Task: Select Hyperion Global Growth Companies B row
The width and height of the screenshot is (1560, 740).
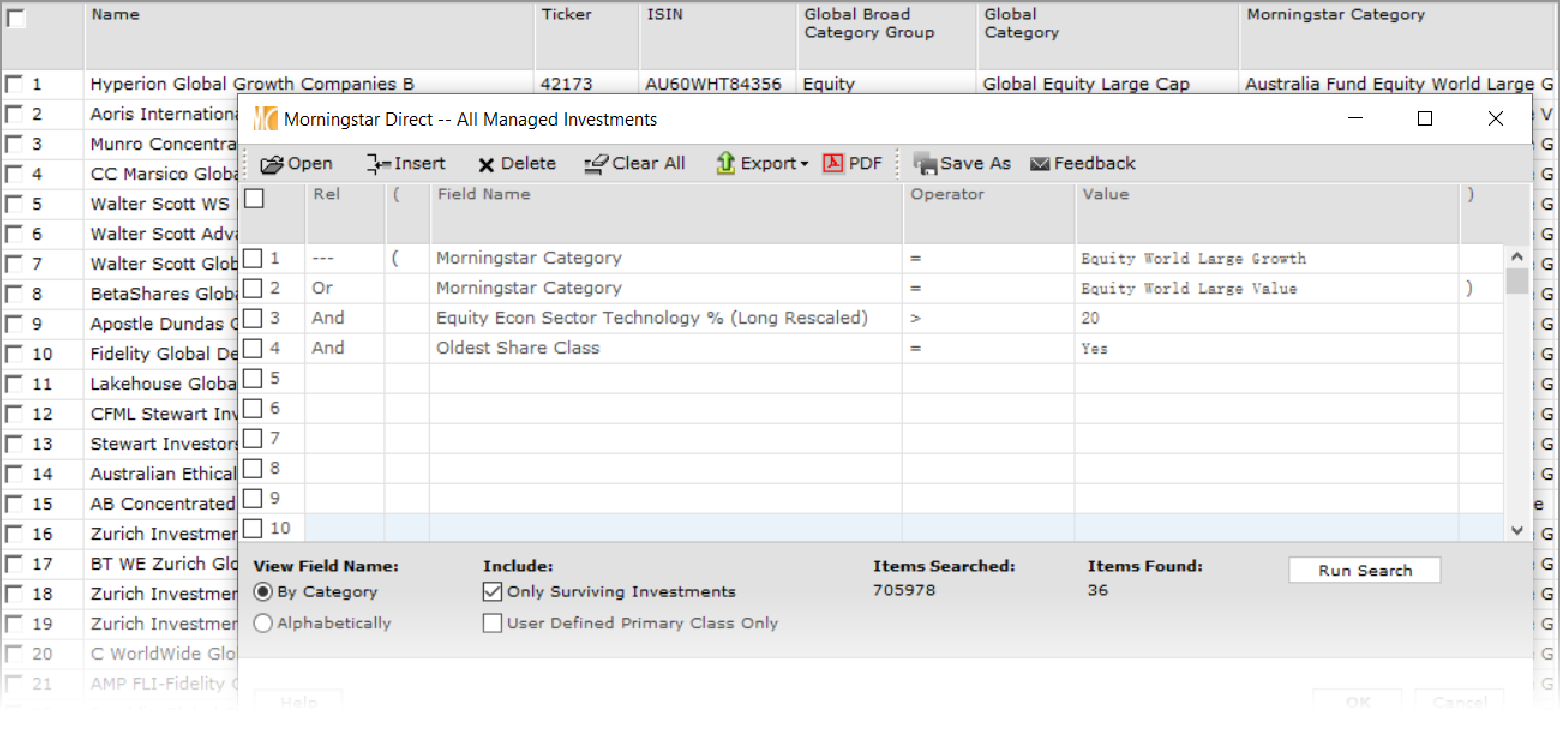Action: (252, 85)
